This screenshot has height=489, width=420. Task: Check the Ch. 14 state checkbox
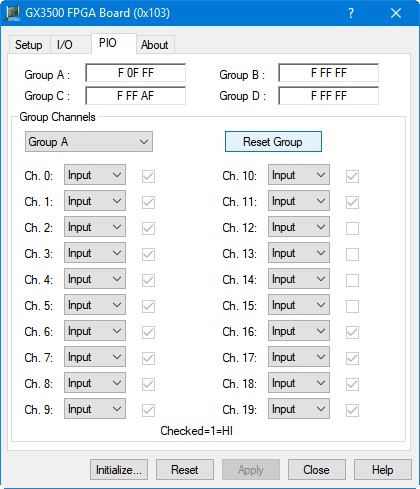pyautogui.click(x=352, y=280)
